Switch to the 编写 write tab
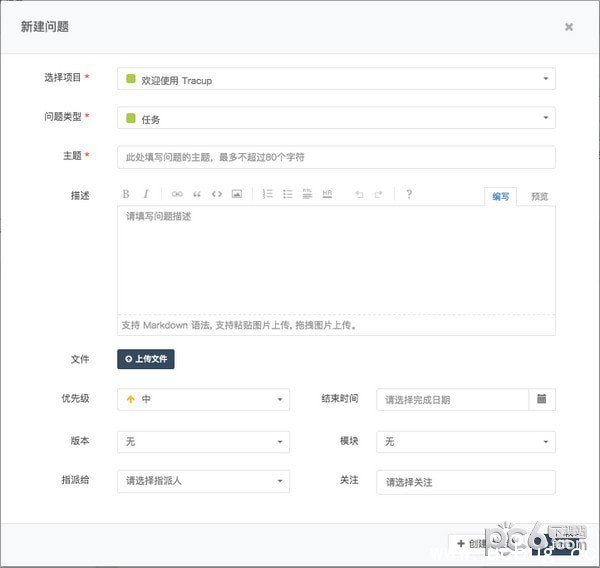 [501, 196]
